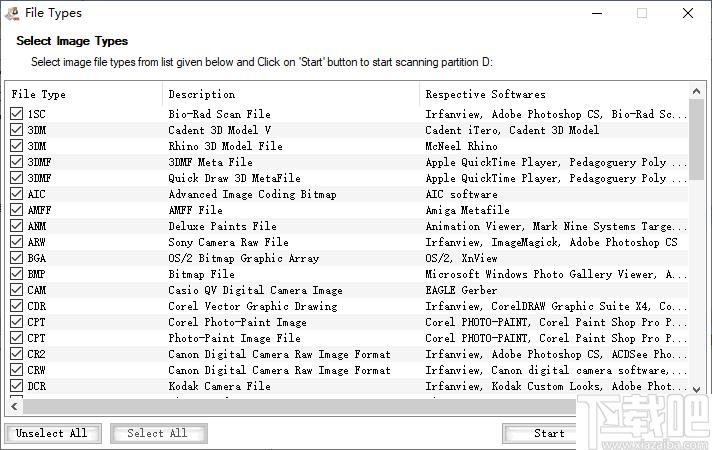This screenshot has width=712, height=450.
Task: Click the 'Amiga Metafile' software cell
Action: [467, 210]
